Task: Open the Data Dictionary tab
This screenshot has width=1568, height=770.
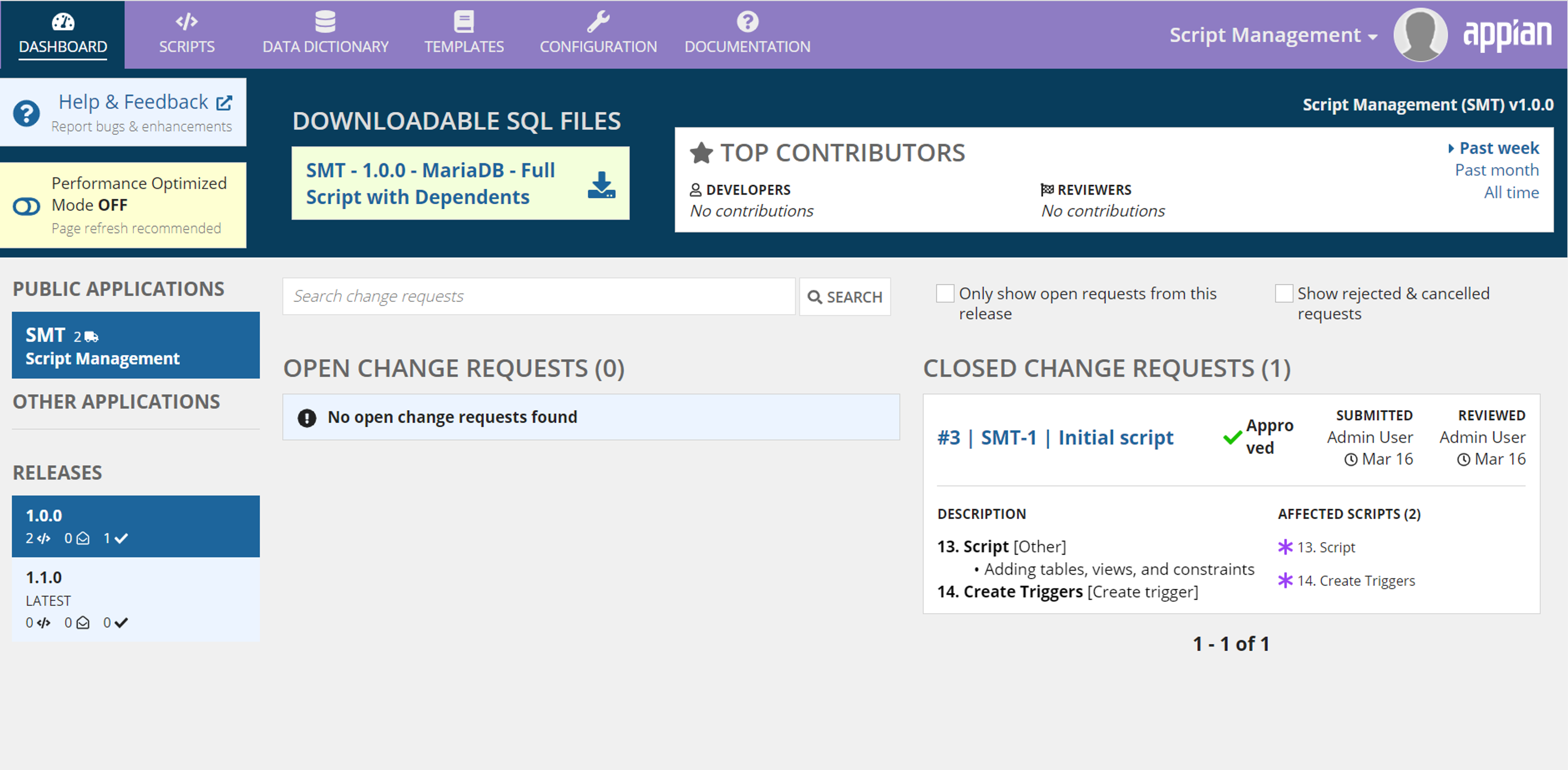Action: 325,35
